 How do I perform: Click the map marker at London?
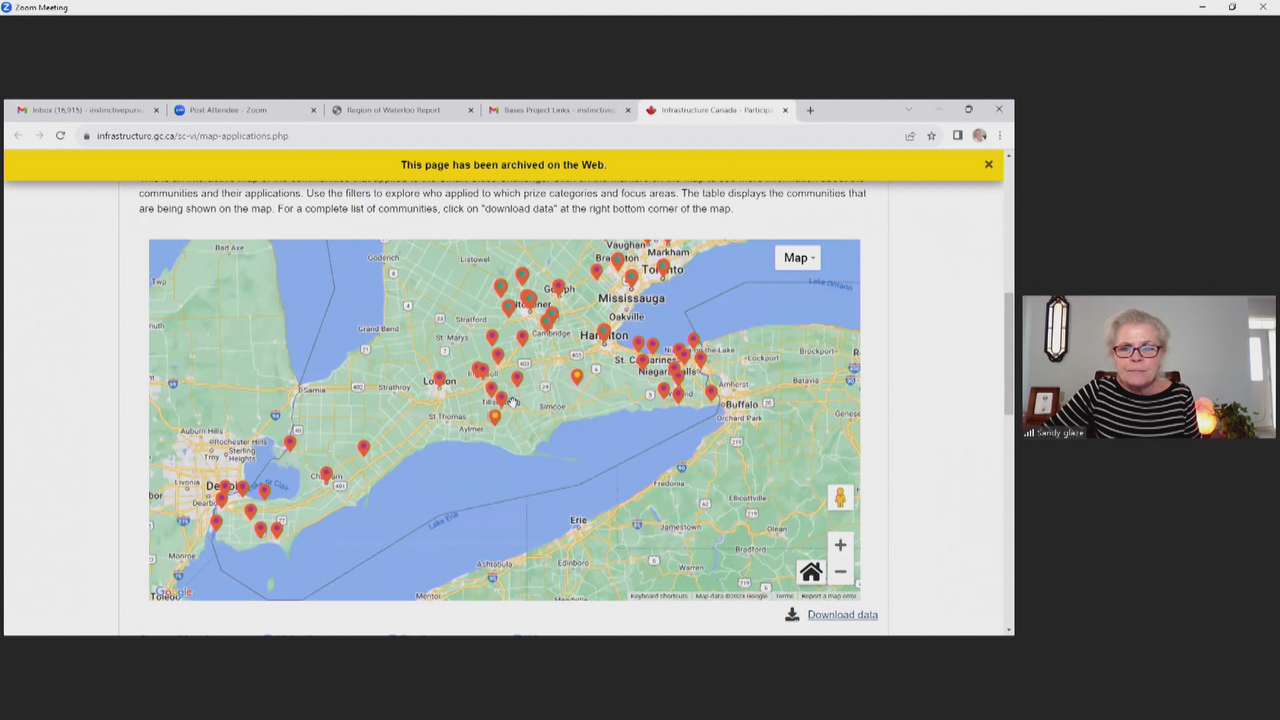(x=439, y=378)
